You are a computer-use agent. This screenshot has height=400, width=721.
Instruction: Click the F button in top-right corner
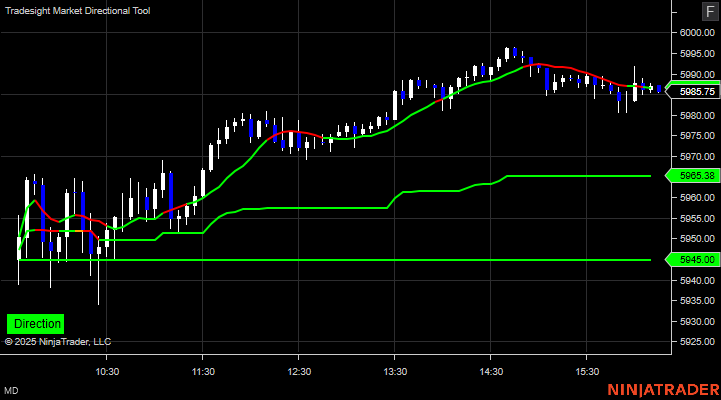point(710,11)
